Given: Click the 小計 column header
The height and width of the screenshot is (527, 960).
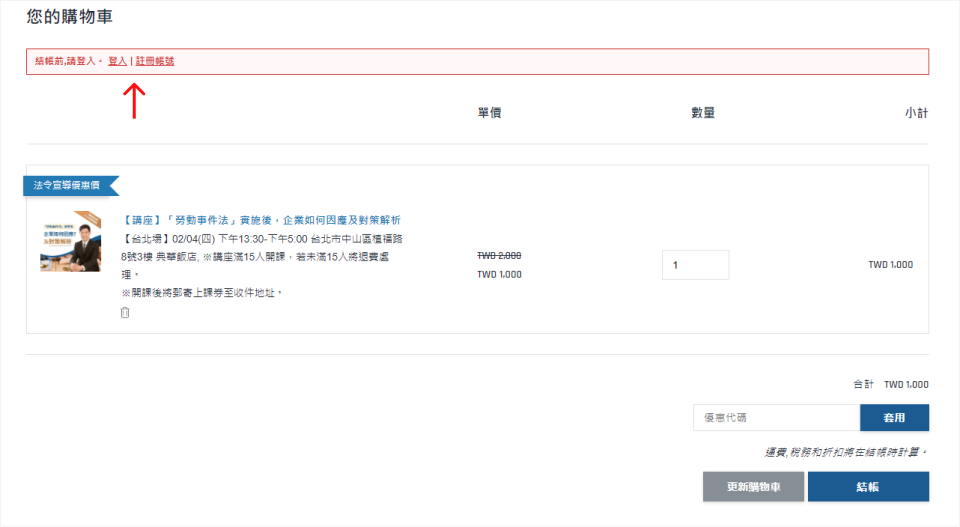Looking at the screenshot, I should (x=916, y=113).
